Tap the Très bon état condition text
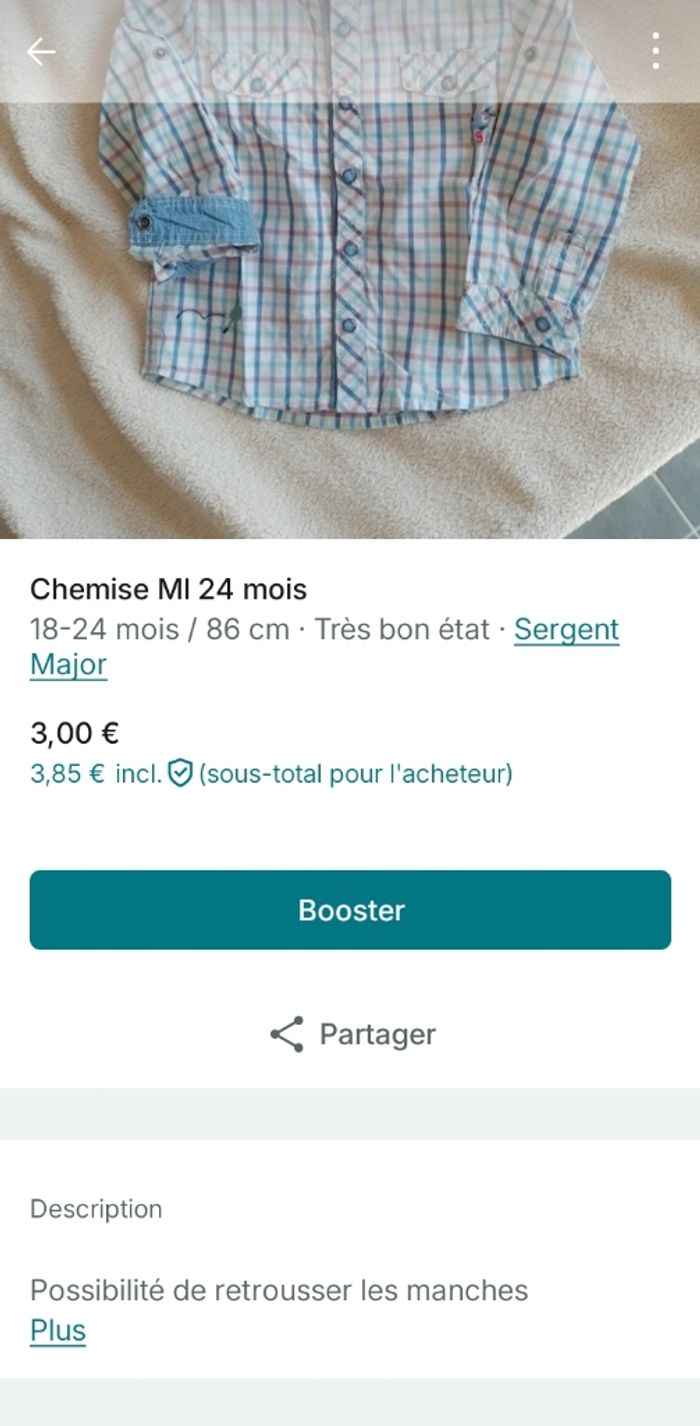The width and height of the screenshot is (700, 1426). pyautogui.click(x=402, y=630)
